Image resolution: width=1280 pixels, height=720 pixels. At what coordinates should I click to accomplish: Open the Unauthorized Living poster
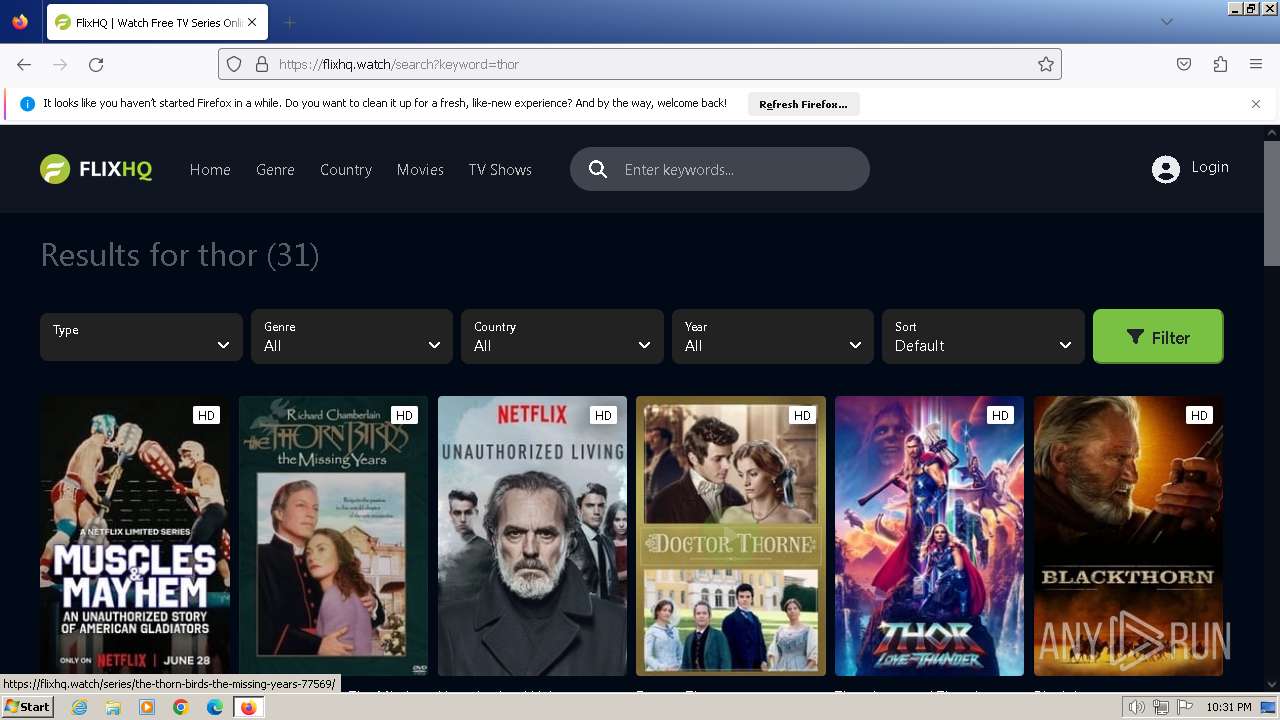(x=532, y=536)
